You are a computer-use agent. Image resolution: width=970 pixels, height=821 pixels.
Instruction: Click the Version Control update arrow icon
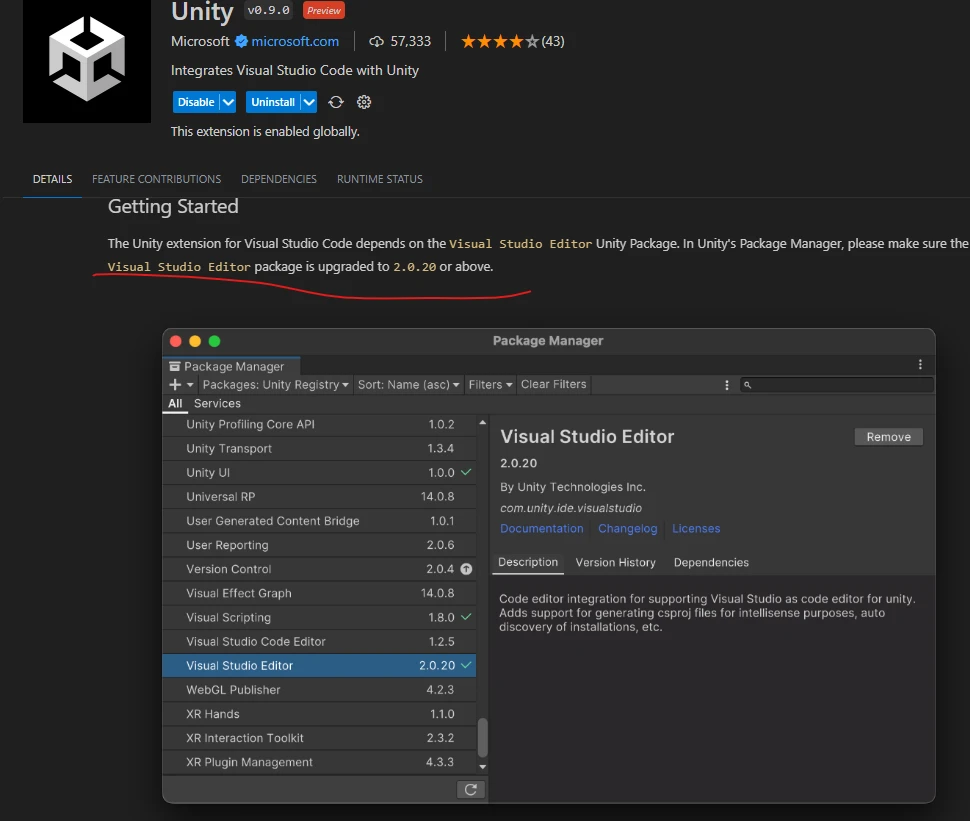click(x=466, y=569)
